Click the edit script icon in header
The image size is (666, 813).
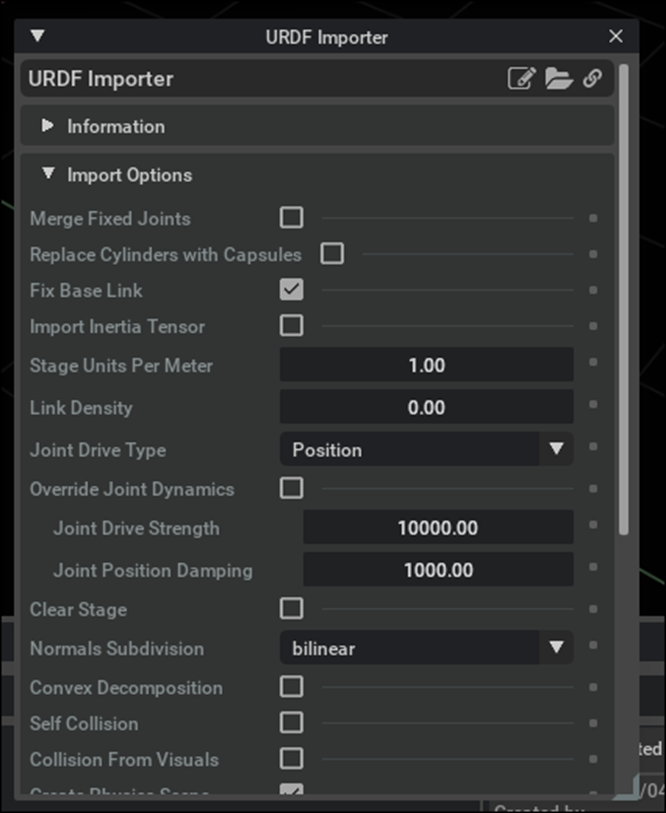click(521, 79)
